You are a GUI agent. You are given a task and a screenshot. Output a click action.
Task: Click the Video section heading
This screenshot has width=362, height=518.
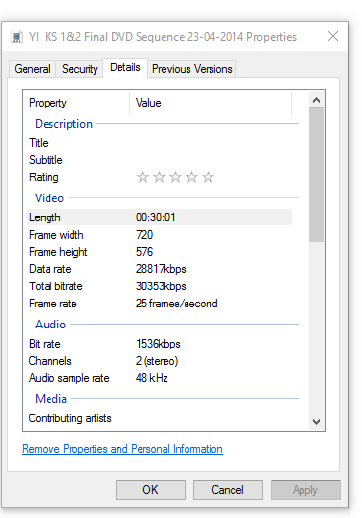[x=49, y=198]
